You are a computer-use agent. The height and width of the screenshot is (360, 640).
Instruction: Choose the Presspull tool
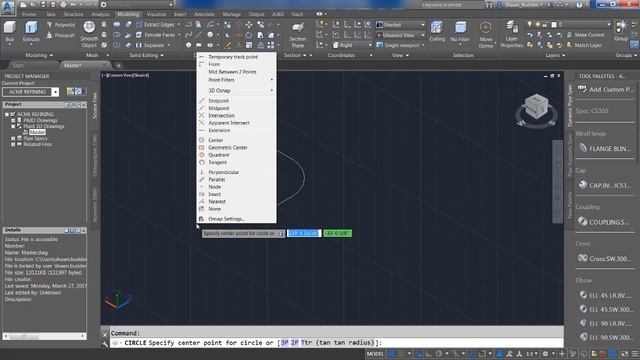click(60, 36)
